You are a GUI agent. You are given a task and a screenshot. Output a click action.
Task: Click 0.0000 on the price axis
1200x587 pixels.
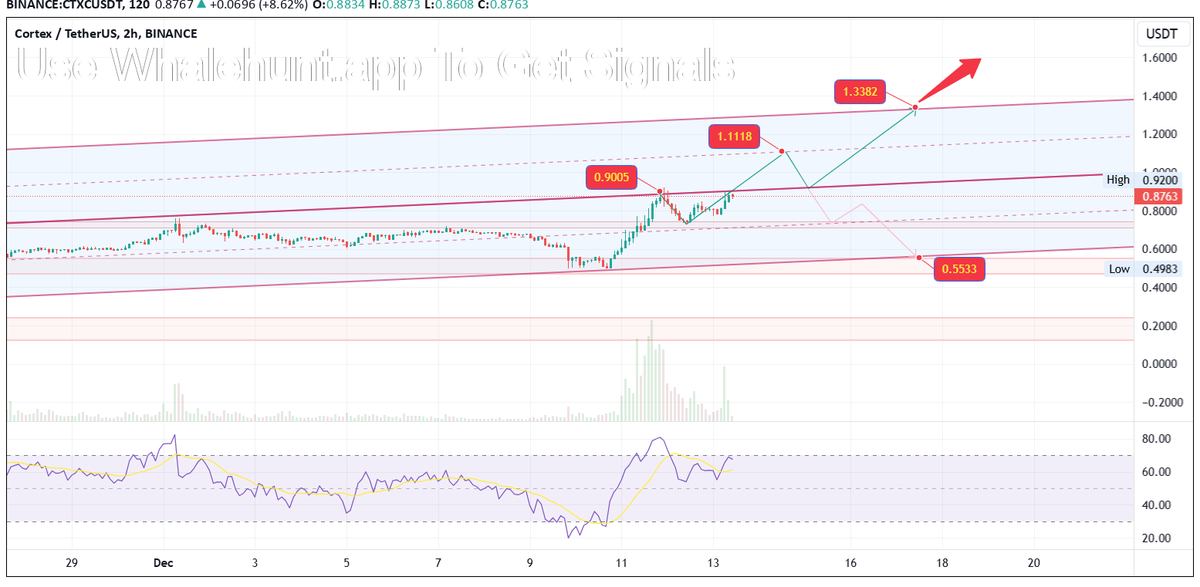click(x=1160, y=364)
